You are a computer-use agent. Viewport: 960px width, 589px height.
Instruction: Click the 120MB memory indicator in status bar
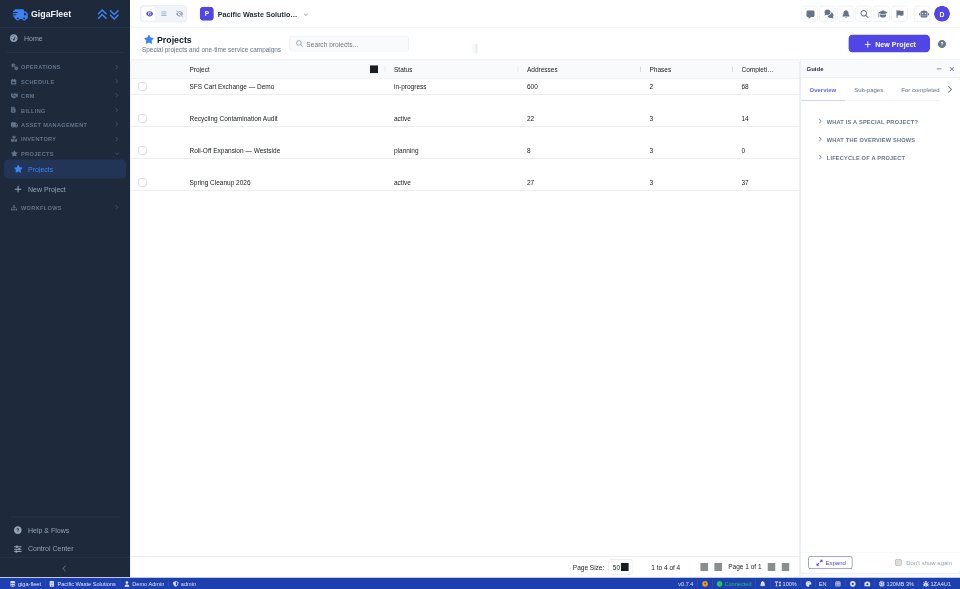896,584
